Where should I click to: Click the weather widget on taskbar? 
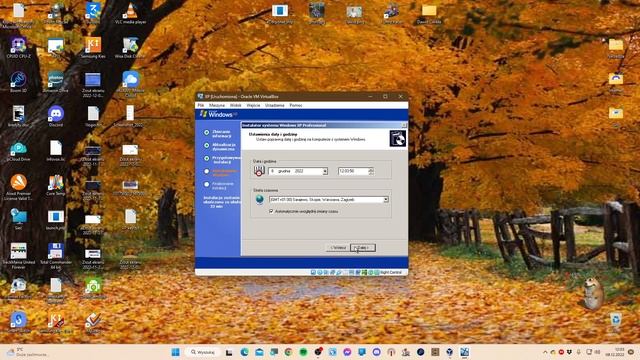(27, 352)
